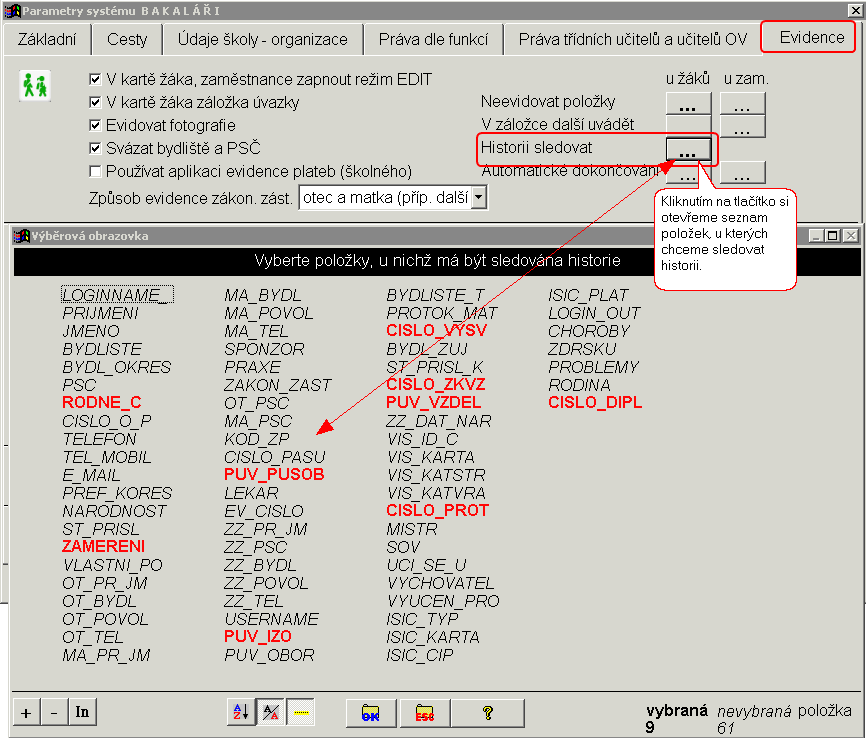Enable 'Používat aplikaci evidence plateb' checkbox

[x=95, y=171]
